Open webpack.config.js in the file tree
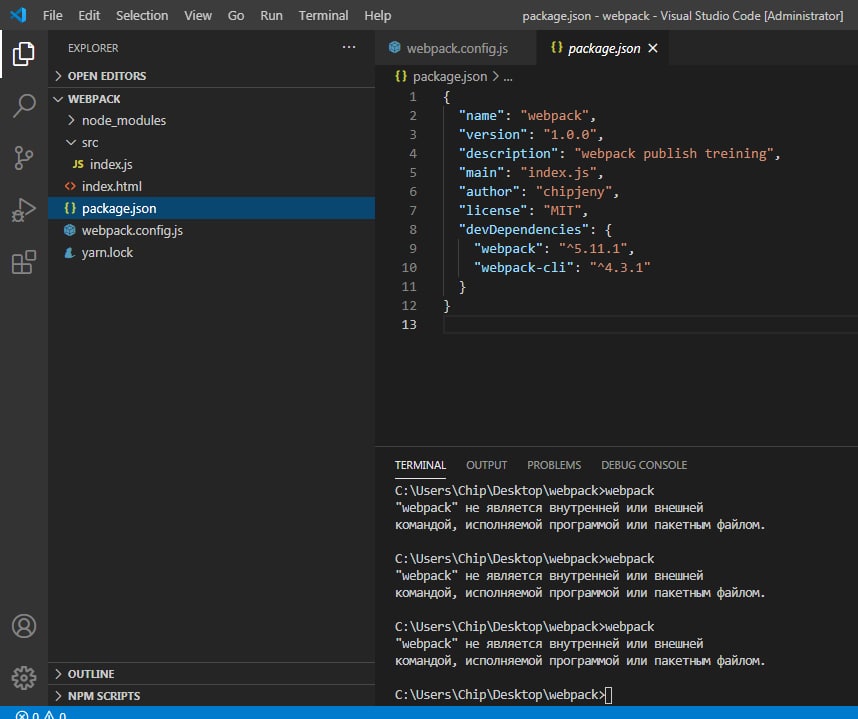Image resolution: width=858 pixels, height=719 pixels. [211, 230]
